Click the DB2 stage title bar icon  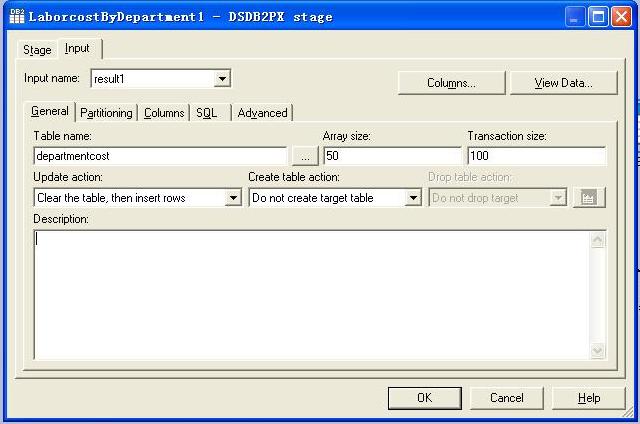(x=17, y=16)
